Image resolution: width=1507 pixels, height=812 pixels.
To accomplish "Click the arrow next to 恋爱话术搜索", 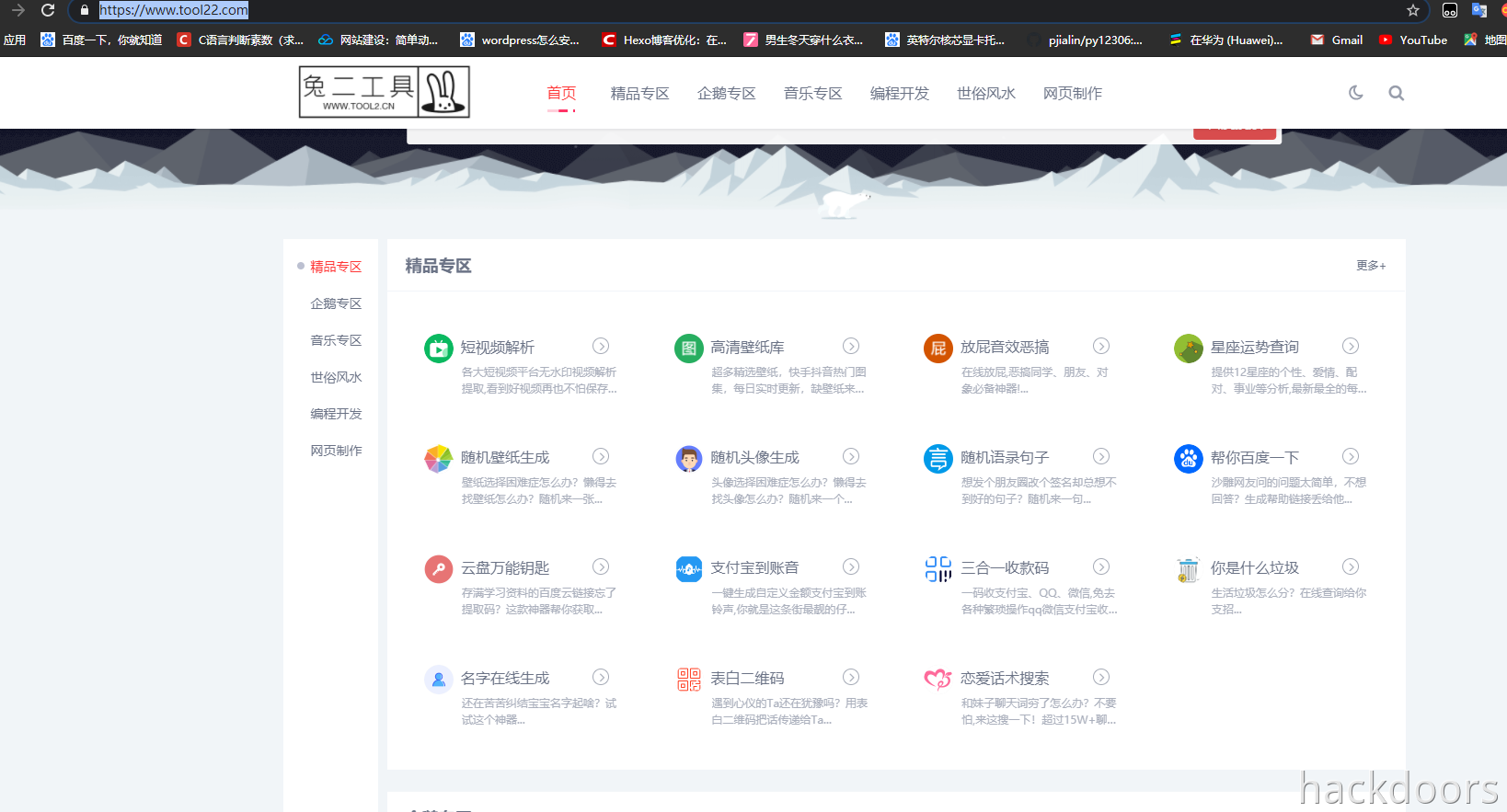I will tap(1101, 677).
